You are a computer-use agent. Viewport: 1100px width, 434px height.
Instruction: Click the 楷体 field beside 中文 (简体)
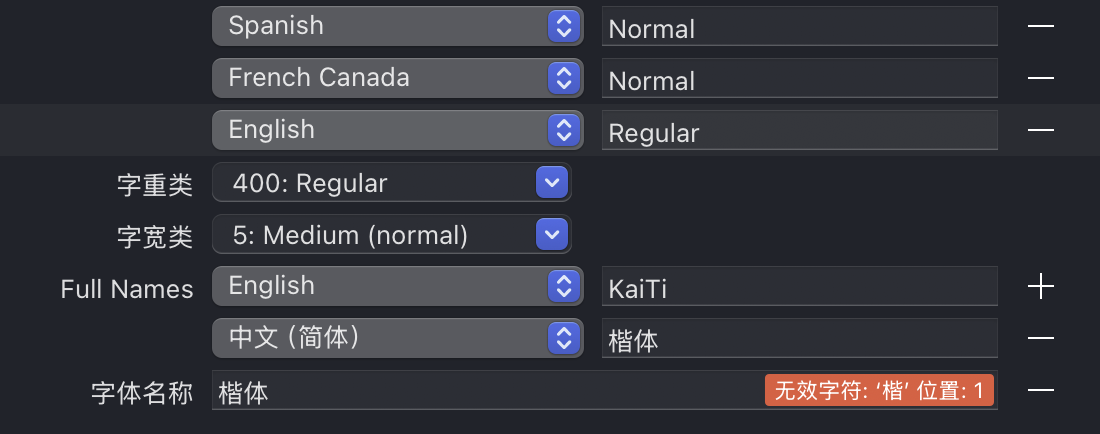799,340
